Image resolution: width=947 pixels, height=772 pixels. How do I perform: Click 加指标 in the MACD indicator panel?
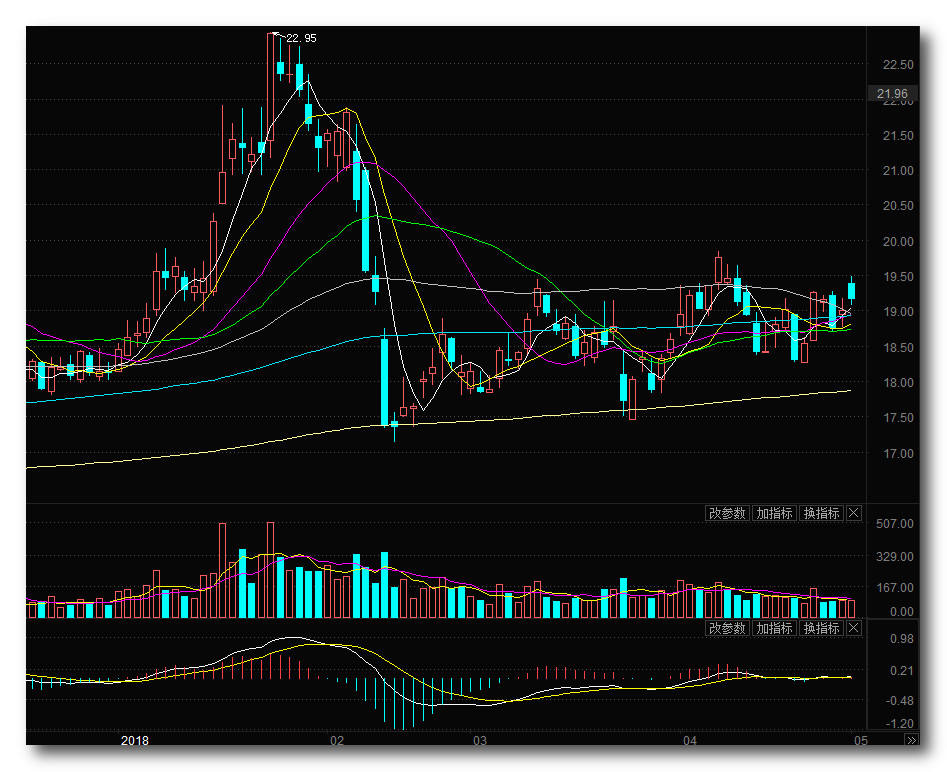(x=774, y=628)
